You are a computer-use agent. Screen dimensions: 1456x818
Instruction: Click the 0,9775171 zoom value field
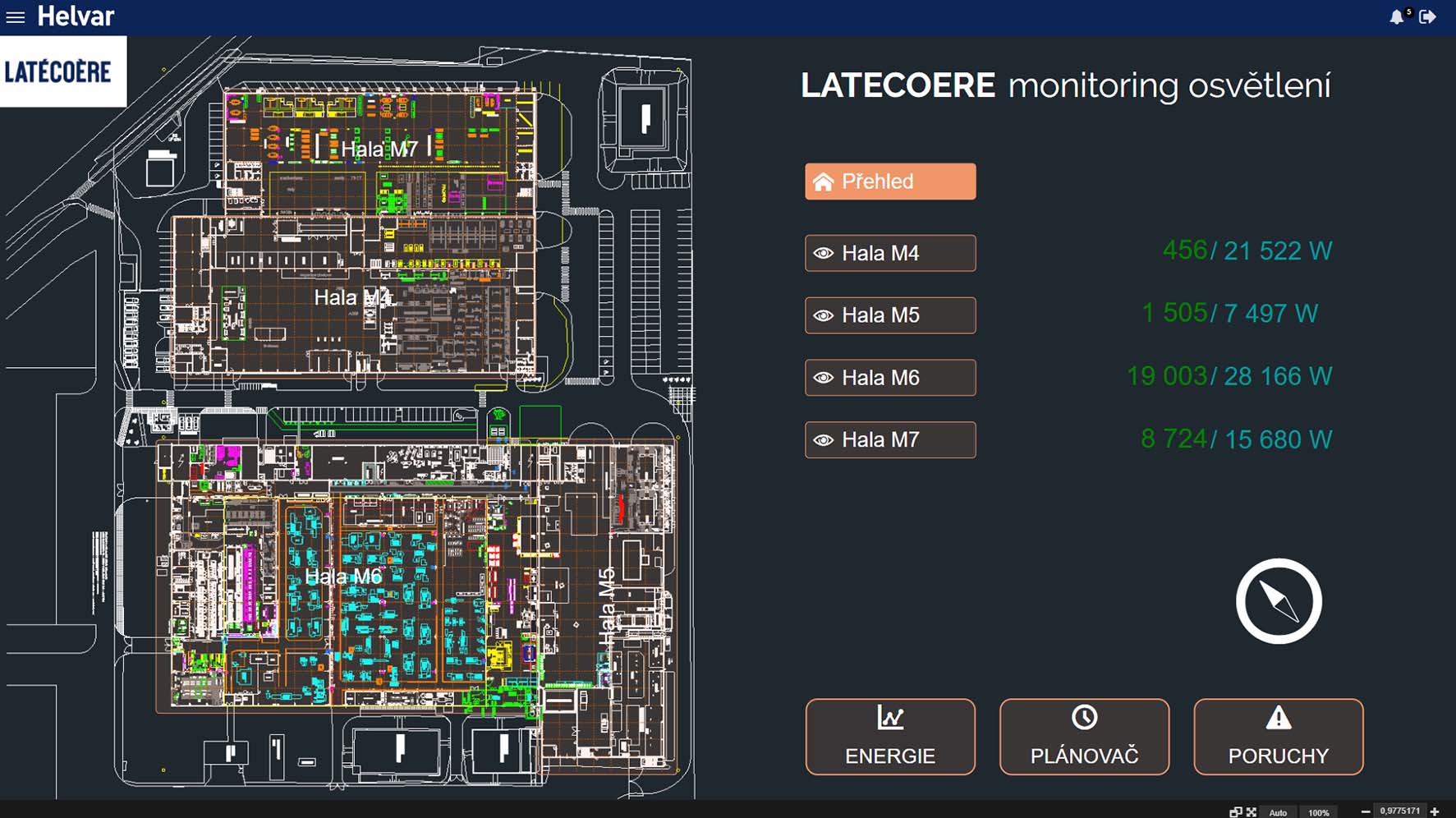tap(1399, 811)
